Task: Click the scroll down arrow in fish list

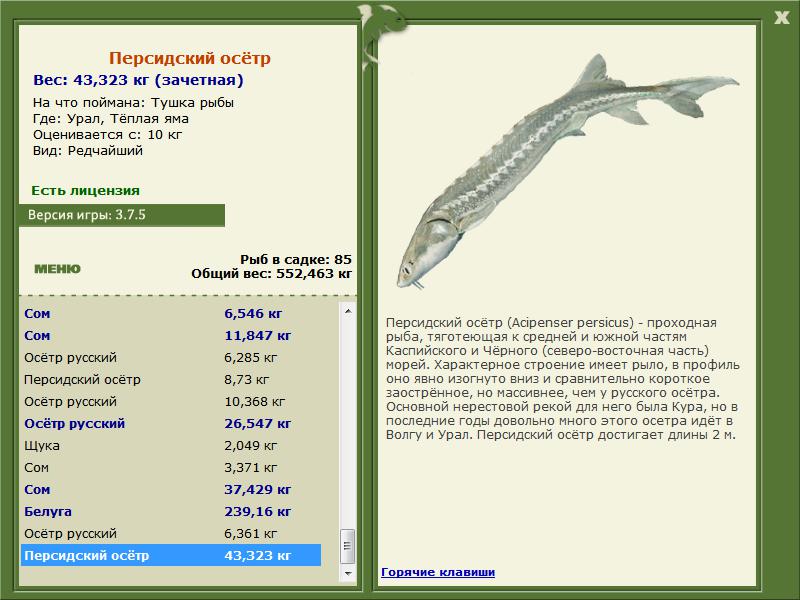Action: click(x=348, y=573)
